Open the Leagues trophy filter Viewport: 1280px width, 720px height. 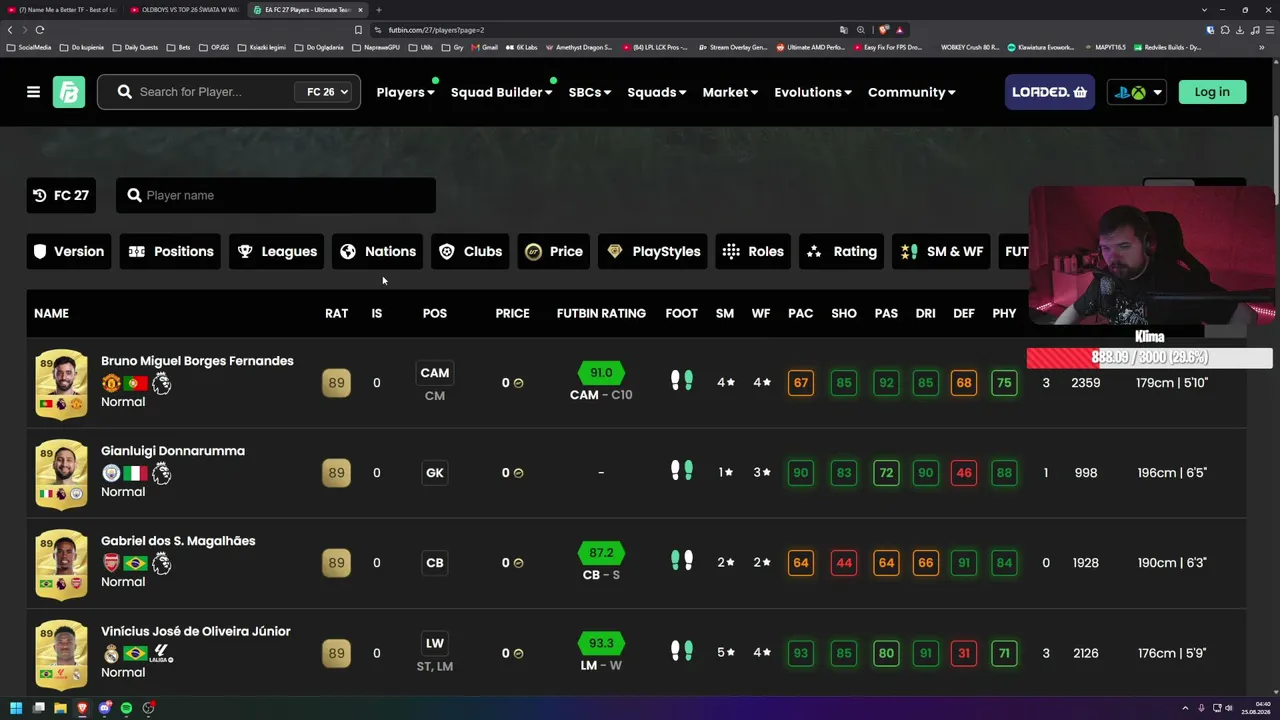tap(277, 251)
